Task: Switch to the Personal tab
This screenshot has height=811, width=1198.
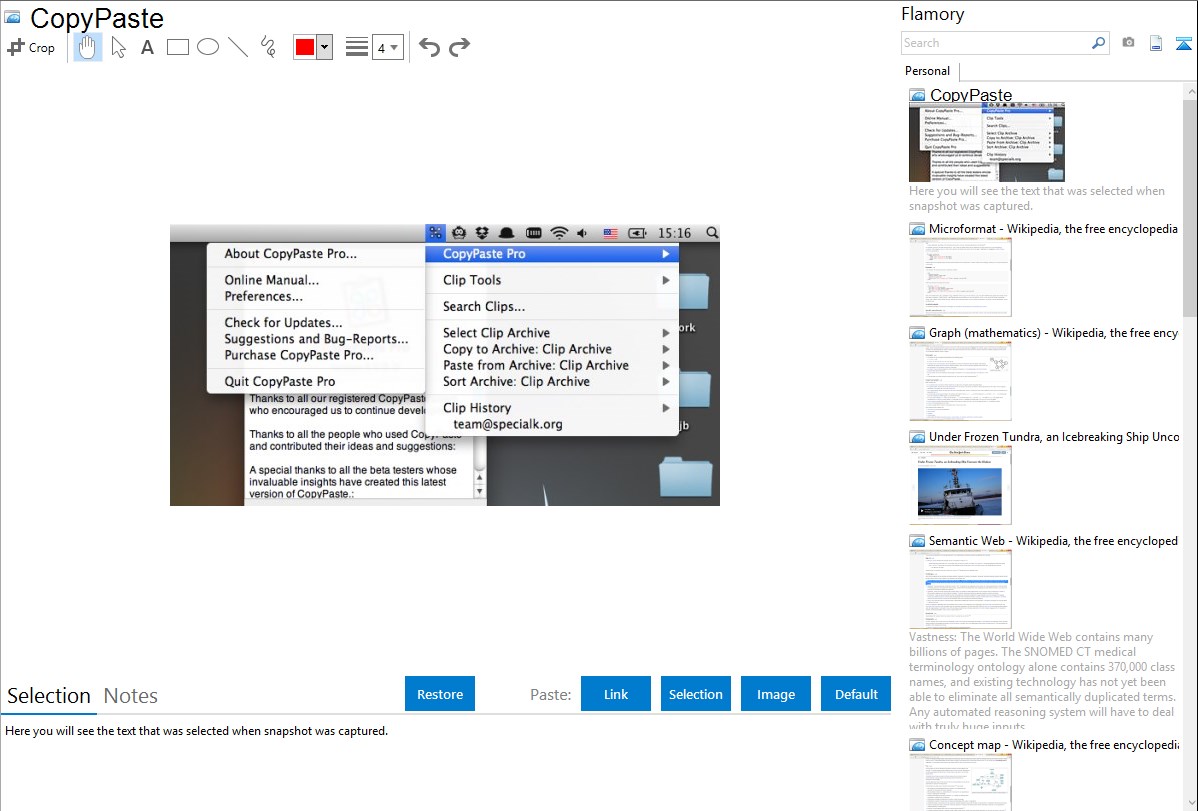Action: pyautogui.click(x=928, y=71)
